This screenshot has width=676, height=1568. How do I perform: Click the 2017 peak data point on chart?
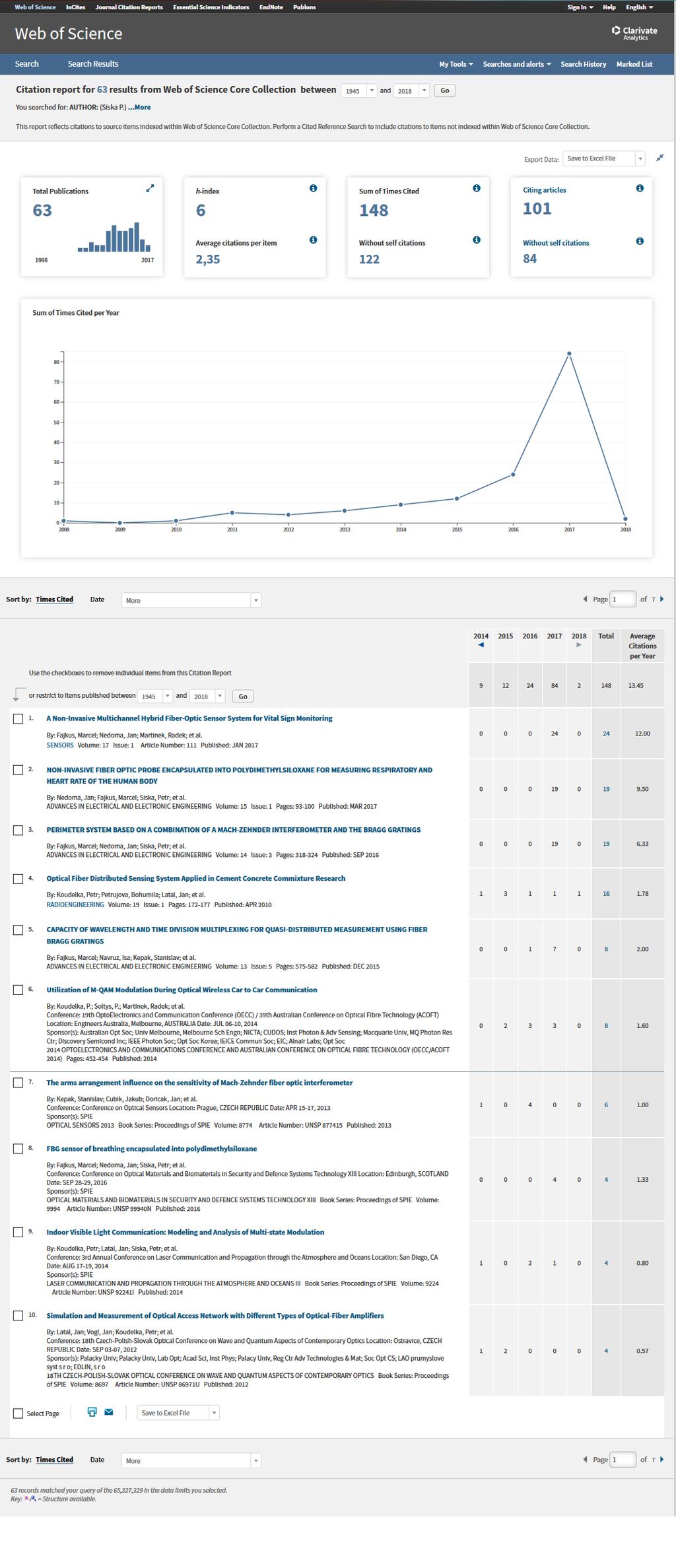569,354
